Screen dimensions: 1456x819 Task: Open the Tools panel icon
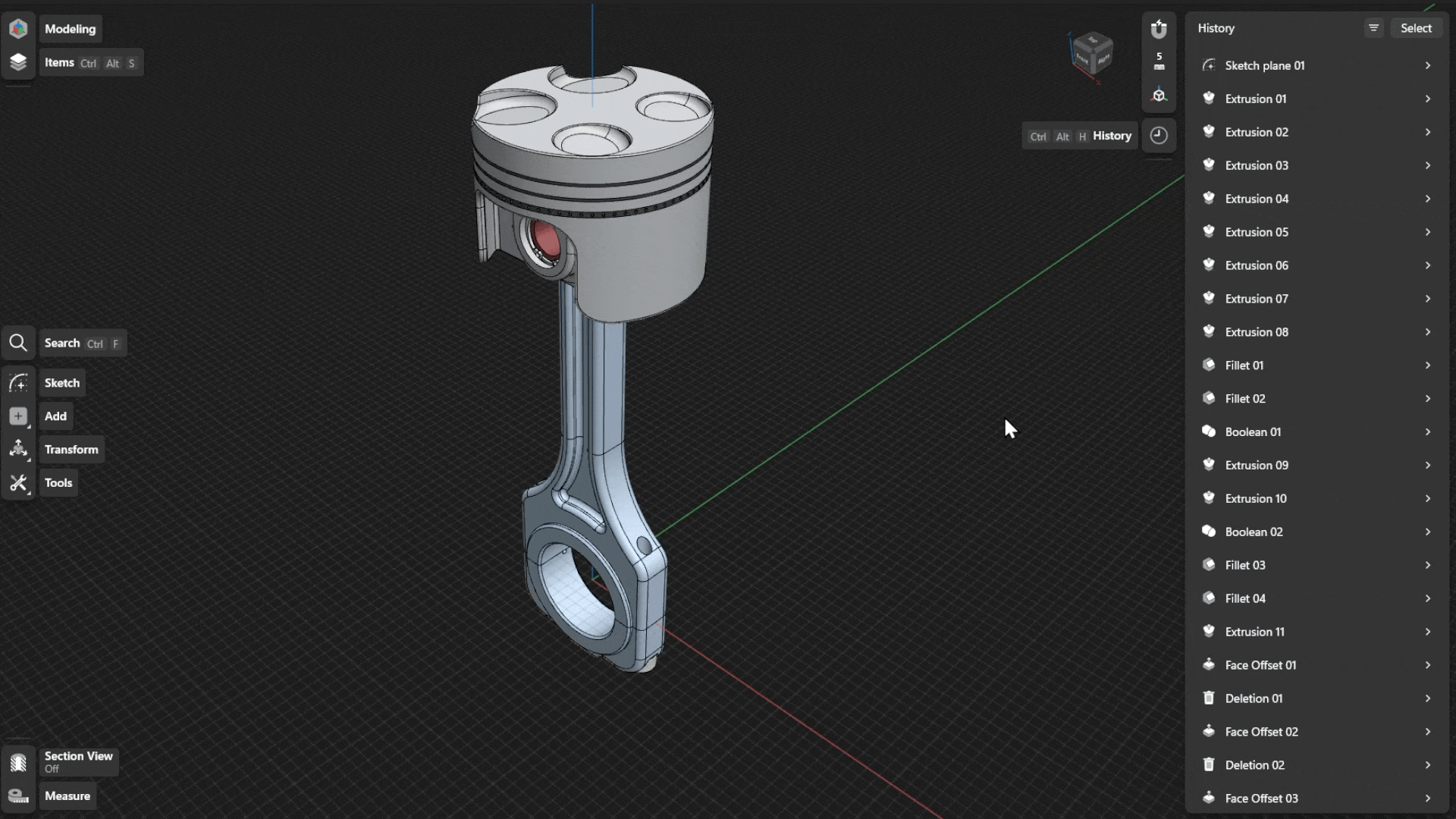[18, 482]
